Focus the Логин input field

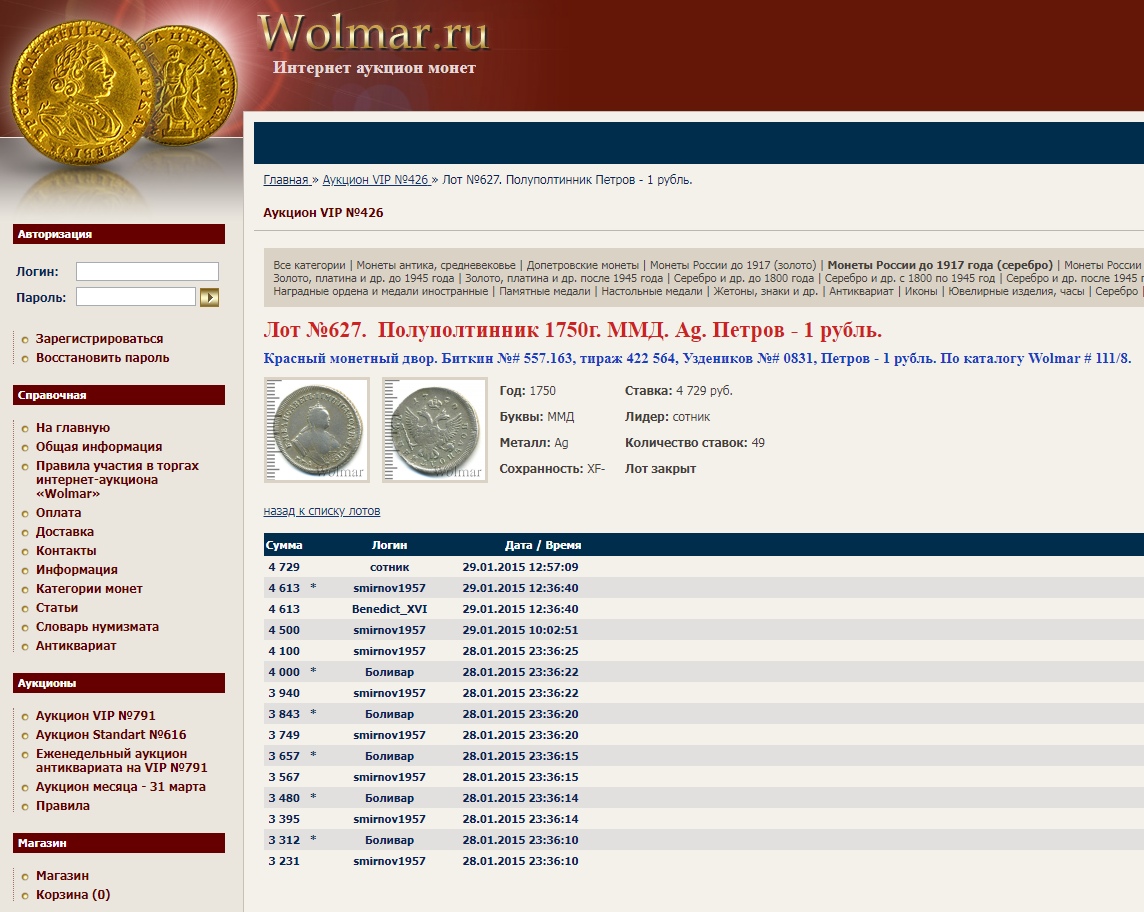coord(147,271)
